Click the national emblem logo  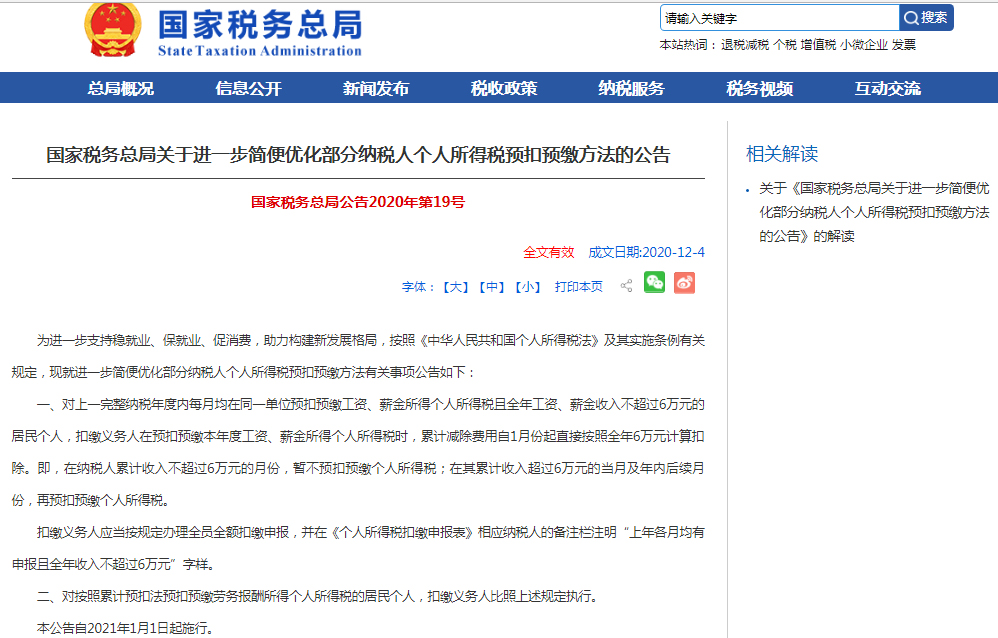(113, 30)
